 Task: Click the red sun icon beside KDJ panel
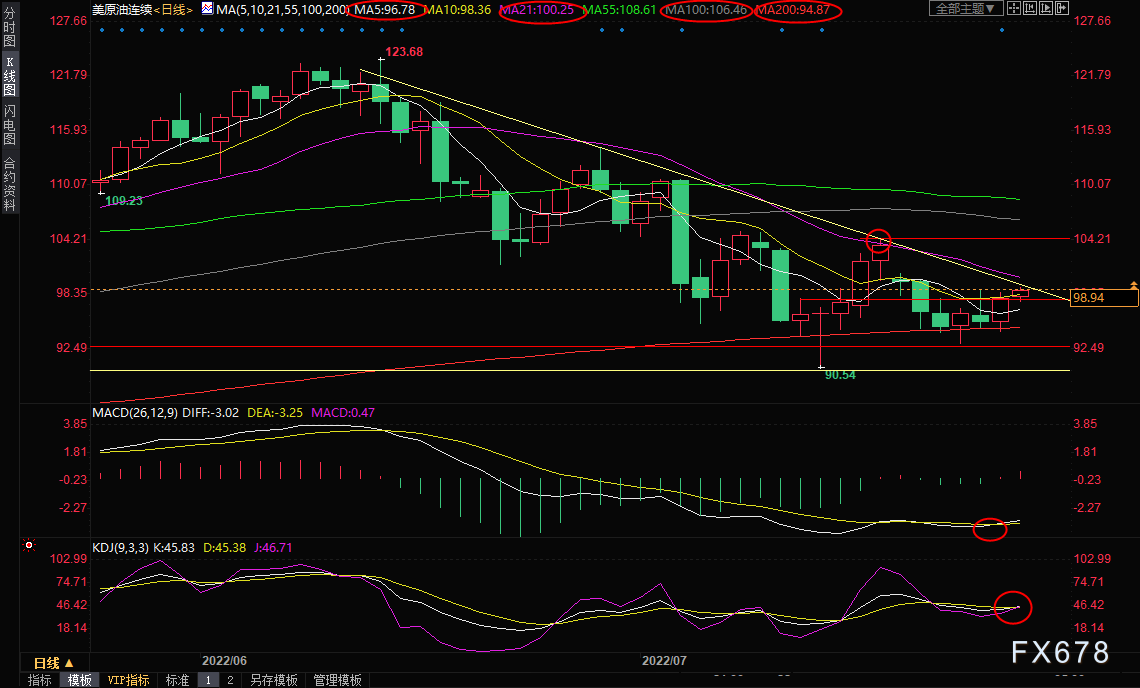(29, 546)
